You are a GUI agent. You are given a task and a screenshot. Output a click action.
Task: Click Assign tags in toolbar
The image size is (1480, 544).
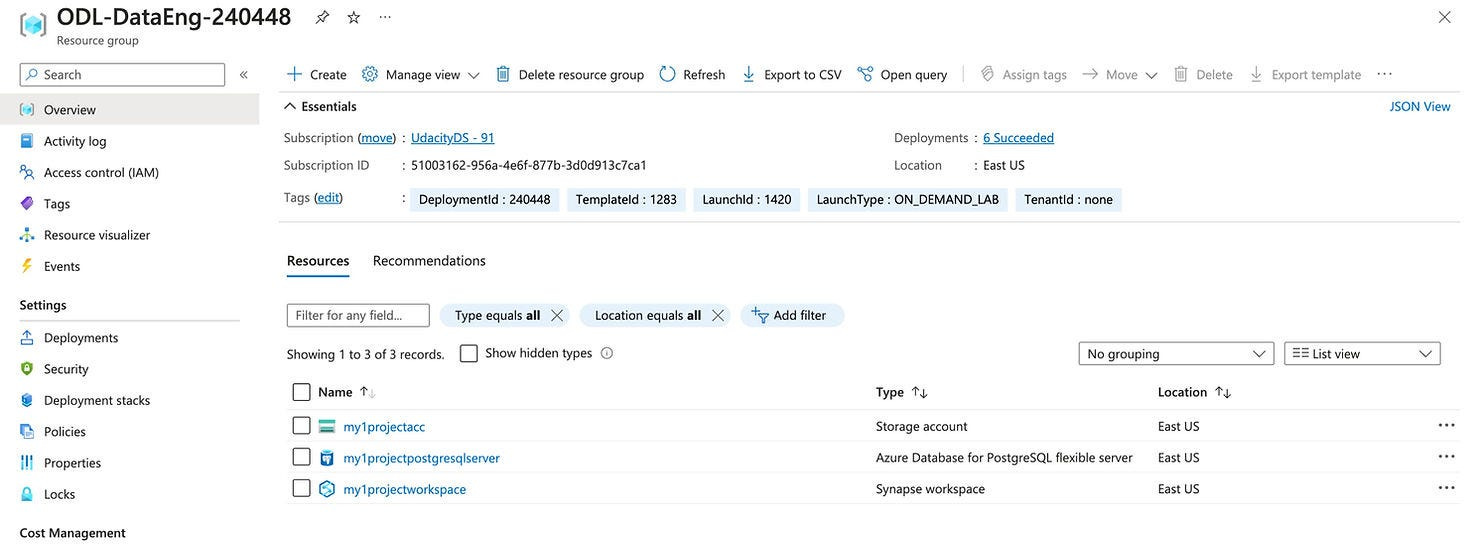click(1023, 75)
